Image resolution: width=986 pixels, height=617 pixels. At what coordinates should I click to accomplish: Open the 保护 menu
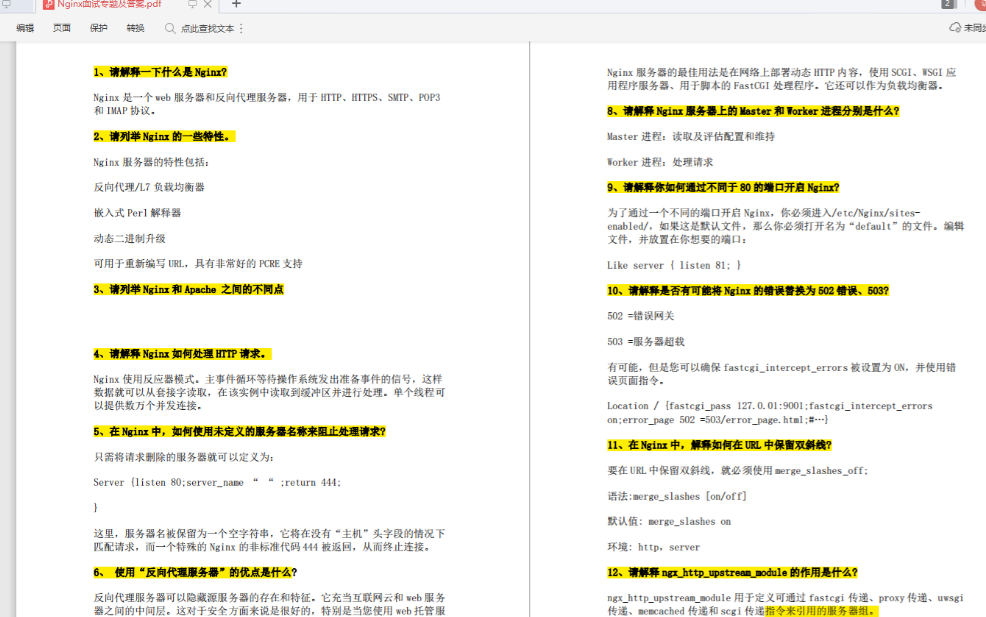(x=99, y=28)
